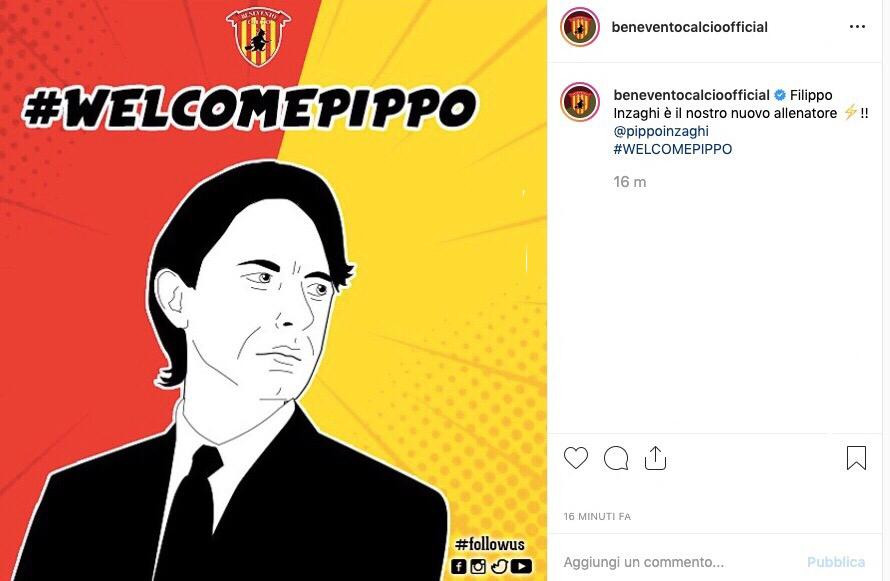Click the blue verified badge
This screenshot has height=581, width=890.
780,95
